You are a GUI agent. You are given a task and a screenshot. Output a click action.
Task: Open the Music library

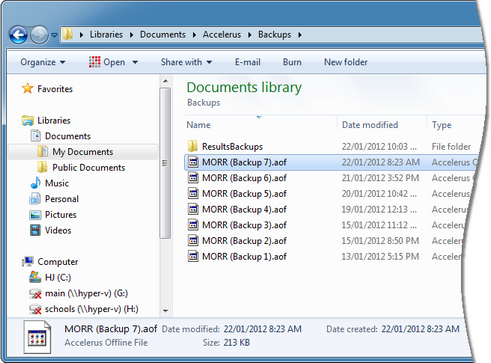(57, 183)
